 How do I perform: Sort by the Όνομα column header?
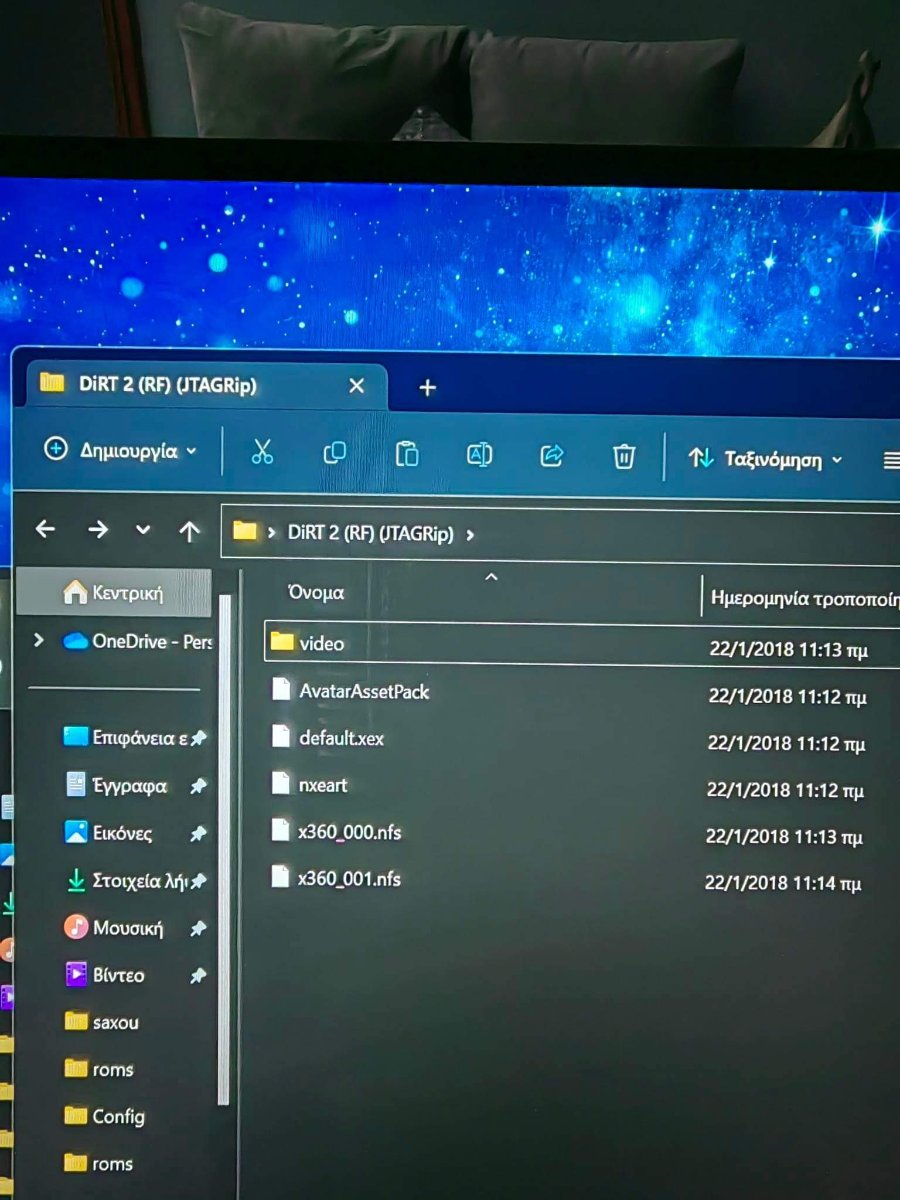pyautogui.click(x=316, y=592)
